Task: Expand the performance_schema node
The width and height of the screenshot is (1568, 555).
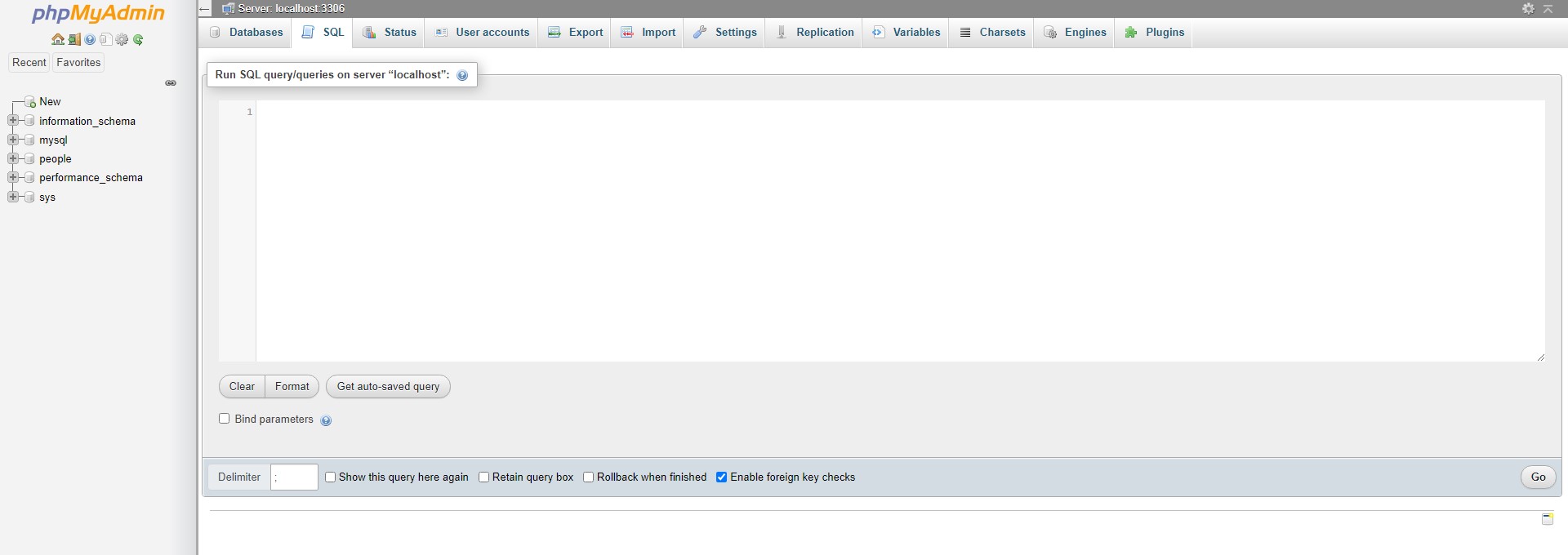Action: 12,177
